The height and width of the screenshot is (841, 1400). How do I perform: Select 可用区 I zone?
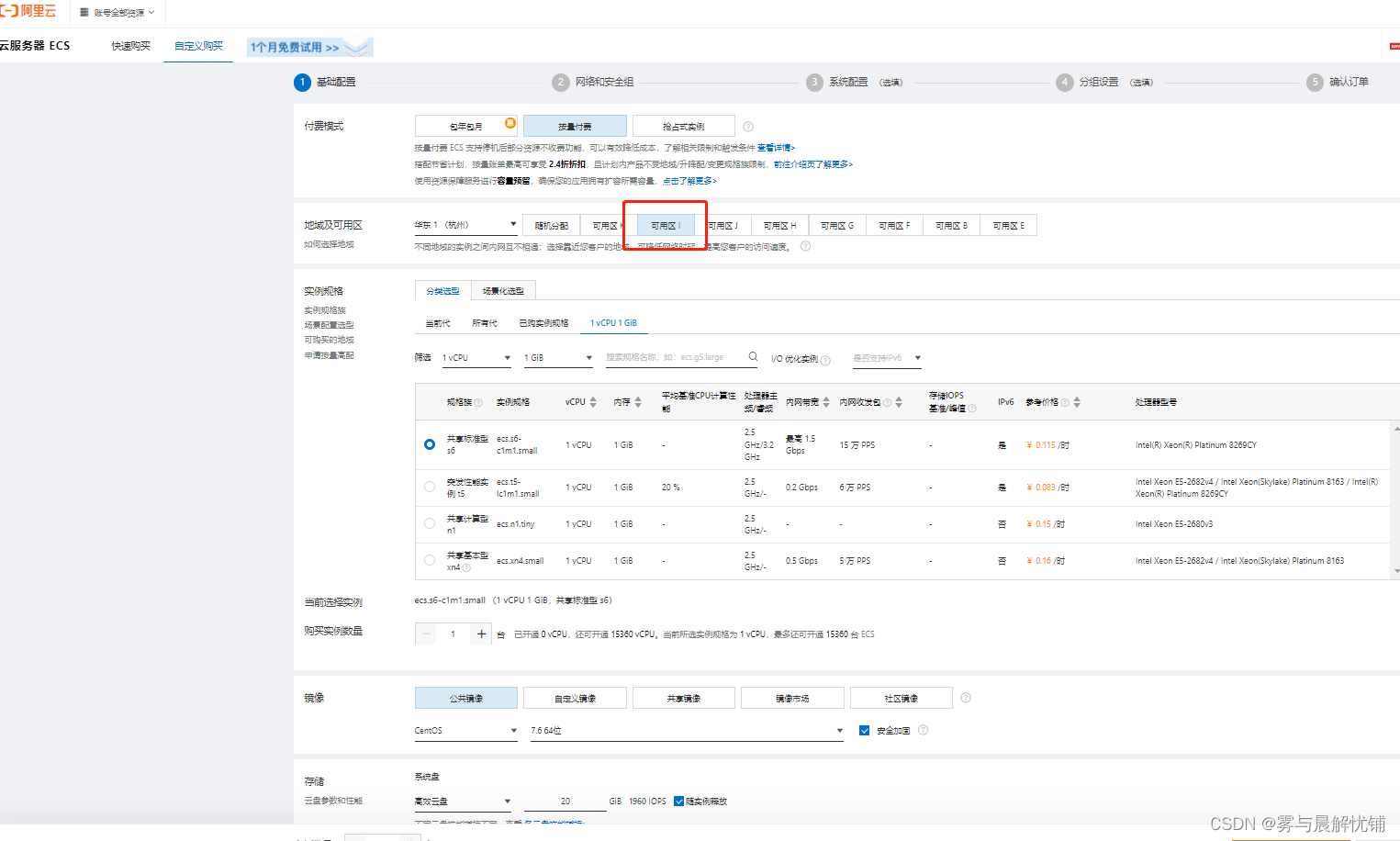click(666, 225)
